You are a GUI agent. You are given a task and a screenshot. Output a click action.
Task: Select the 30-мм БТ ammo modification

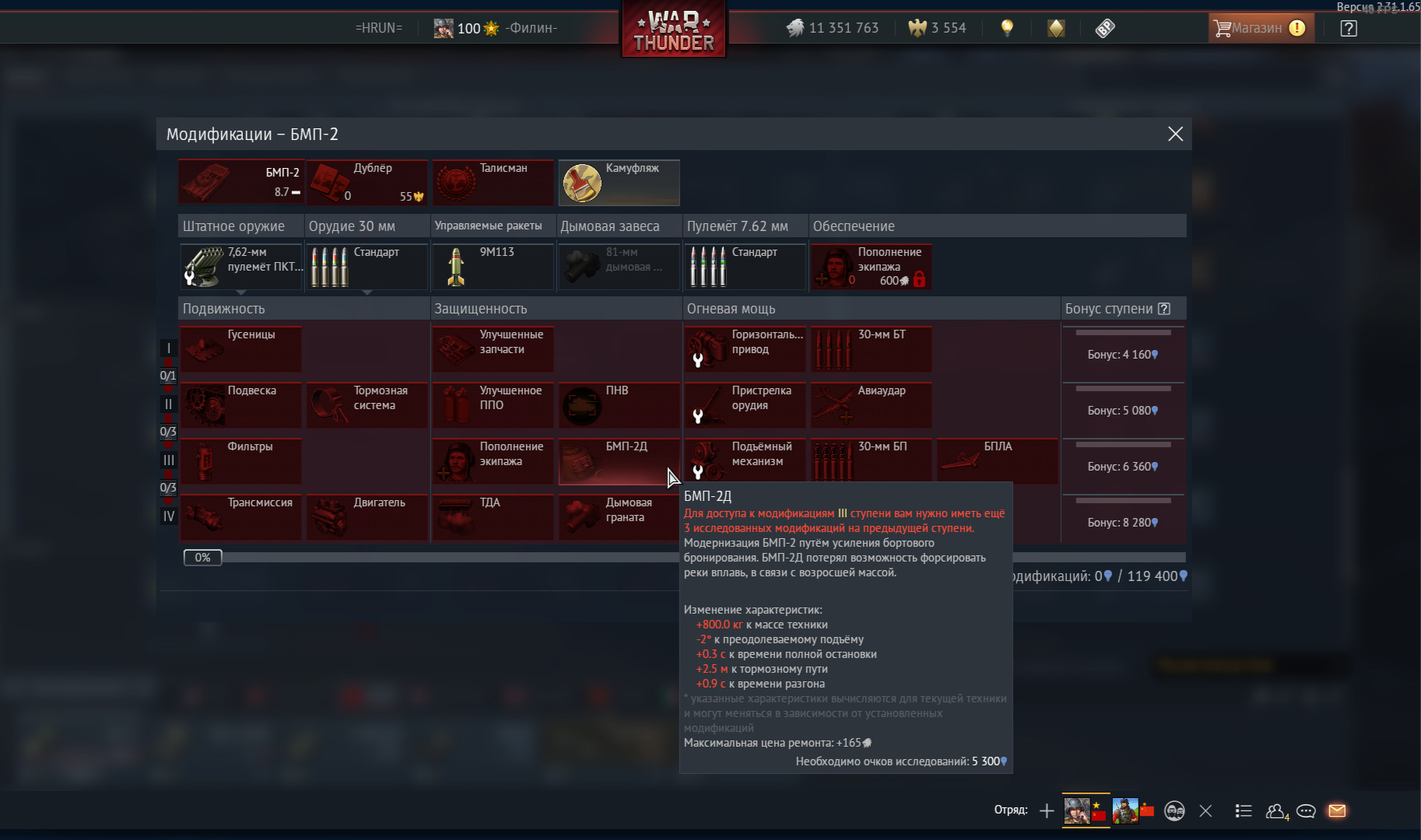coord(872,349)
